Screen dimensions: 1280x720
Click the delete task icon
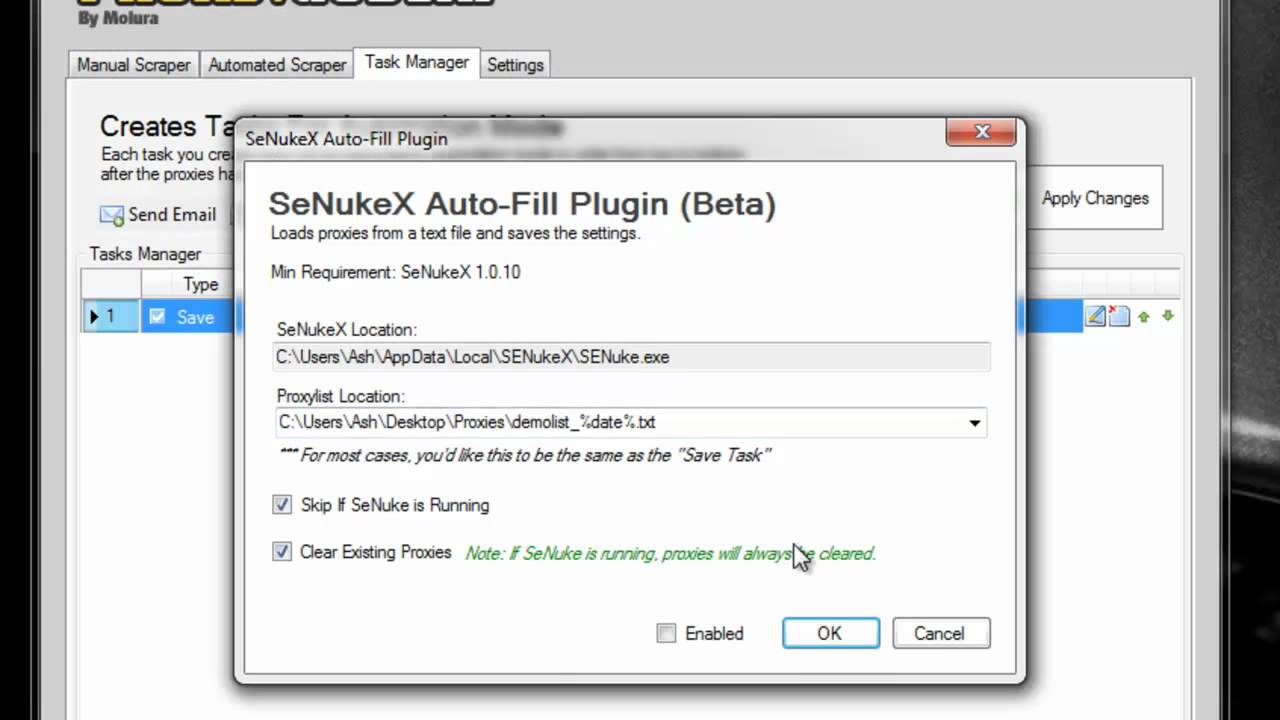coord(1119,317)
